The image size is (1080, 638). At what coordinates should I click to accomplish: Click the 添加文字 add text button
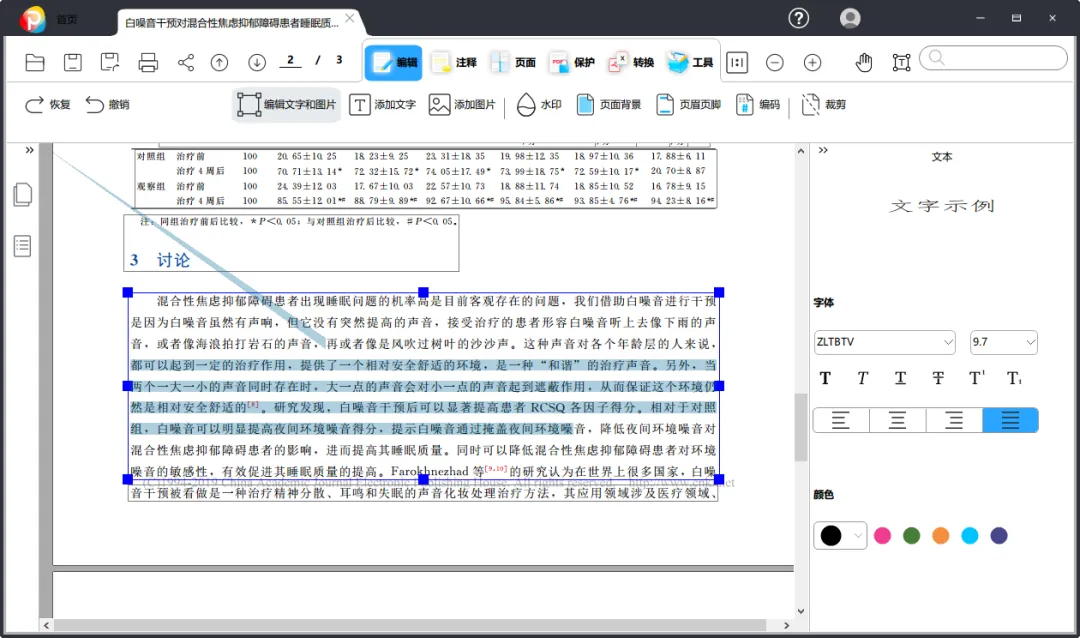pyautogui.click(x=382, y=105)
